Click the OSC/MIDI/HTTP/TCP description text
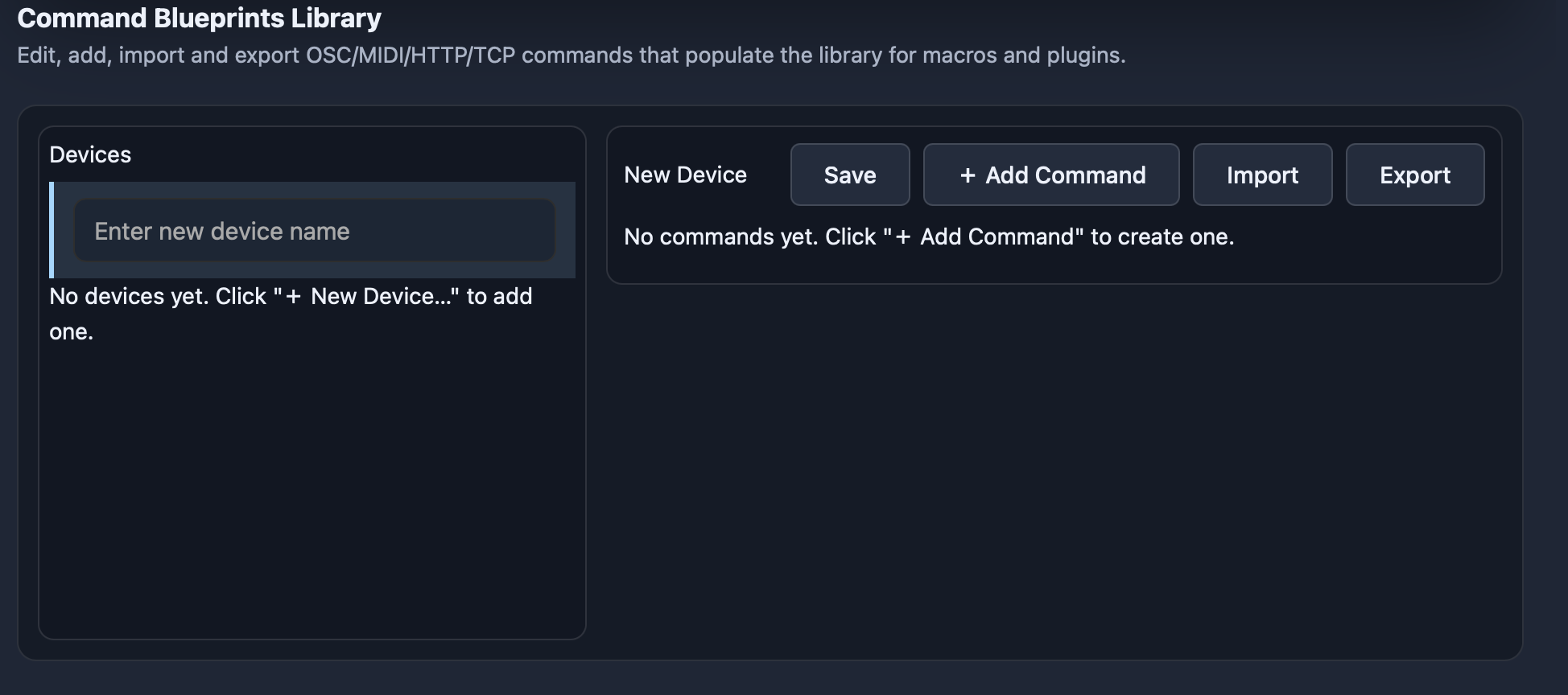This screenshot has height=695, width=1568. pos(571,55)
